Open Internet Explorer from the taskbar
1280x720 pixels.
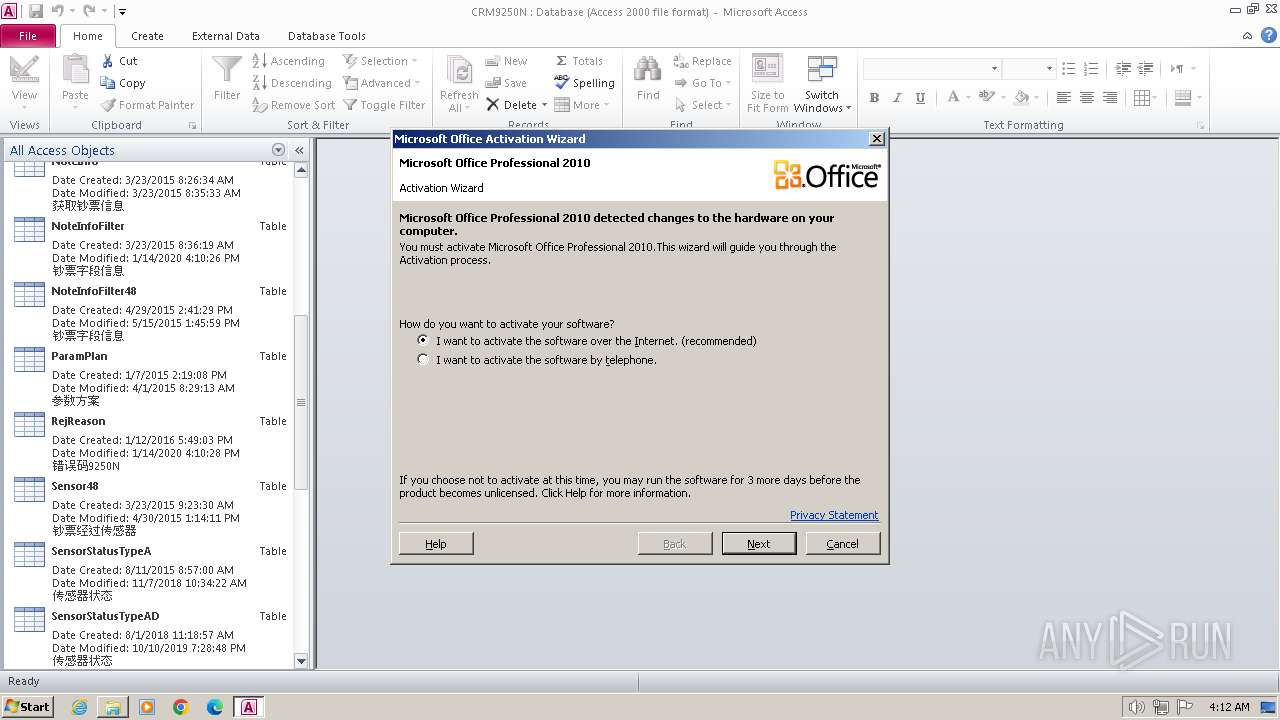79,707
